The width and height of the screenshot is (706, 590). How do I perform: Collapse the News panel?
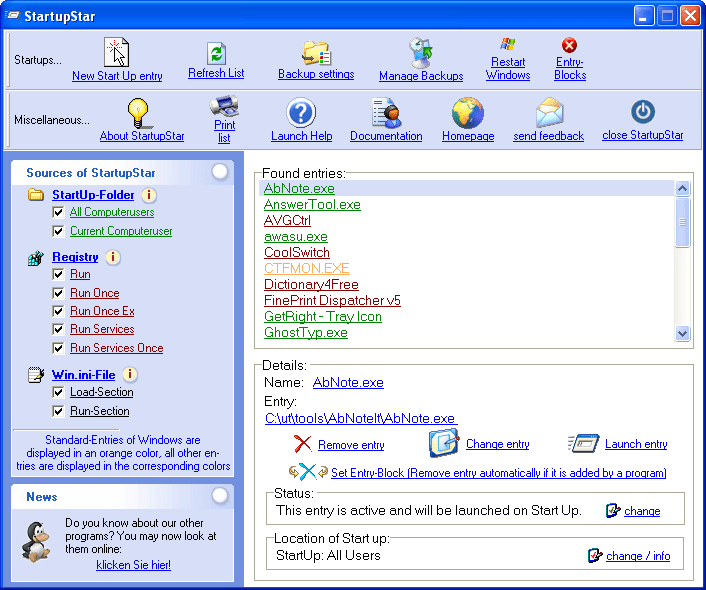220,495
